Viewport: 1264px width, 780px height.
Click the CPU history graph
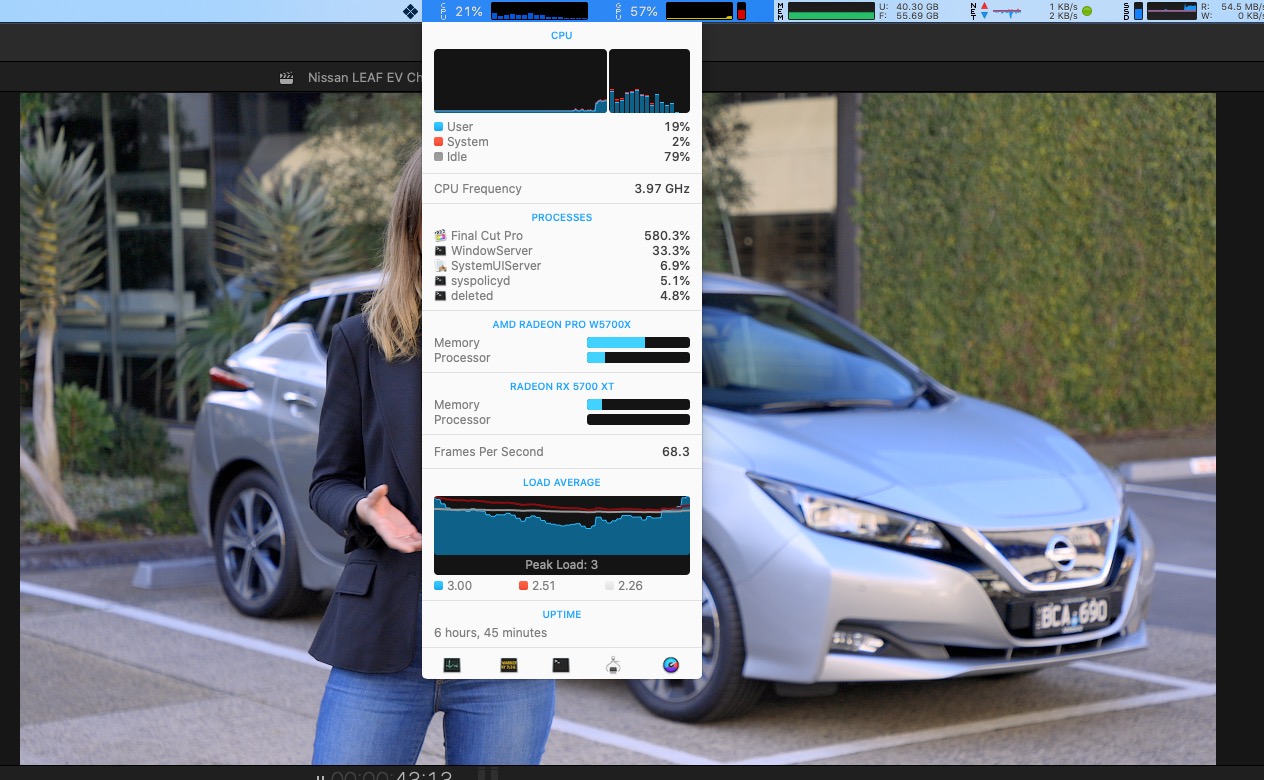point(520,81)
